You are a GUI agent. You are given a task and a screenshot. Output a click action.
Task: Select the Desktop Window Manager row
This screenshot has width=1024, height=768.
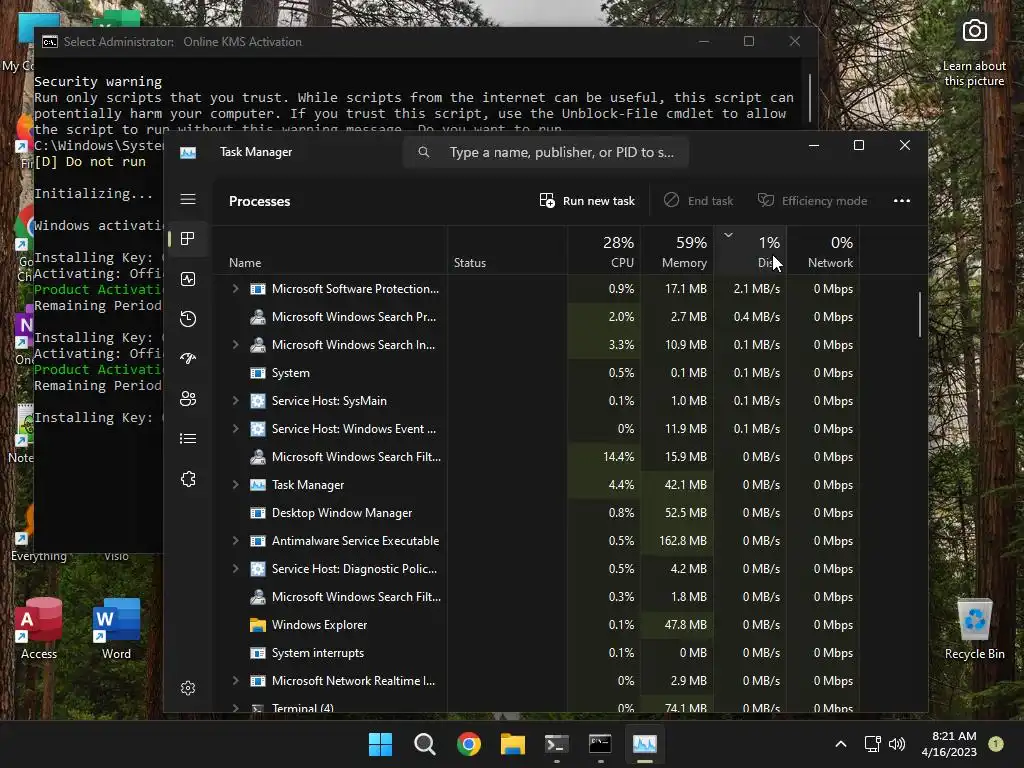point(536,513)
